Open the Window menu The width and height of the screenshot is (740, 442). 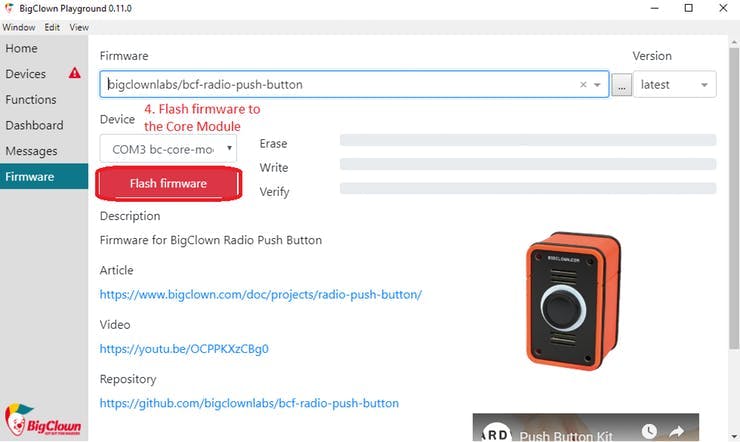[19, 27]
